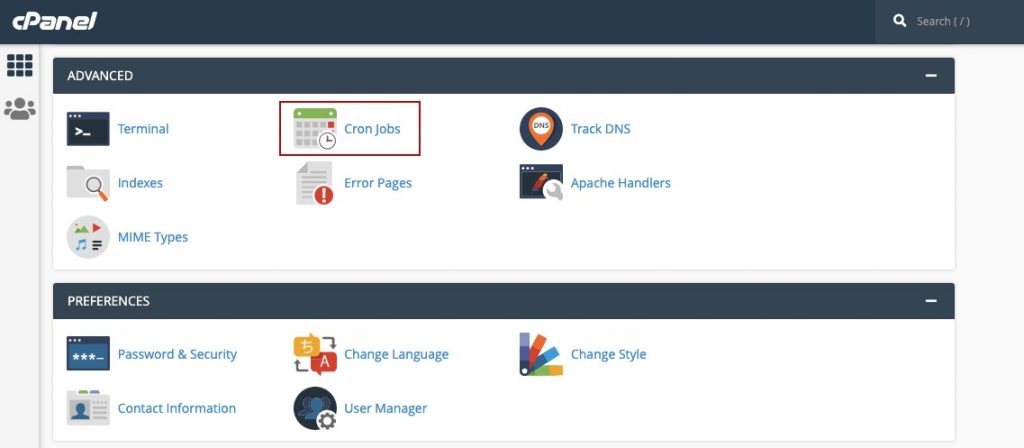Viewport: 1024px width, 448px height.
Task: Open the User Manager icon
Action: [314, 408]
